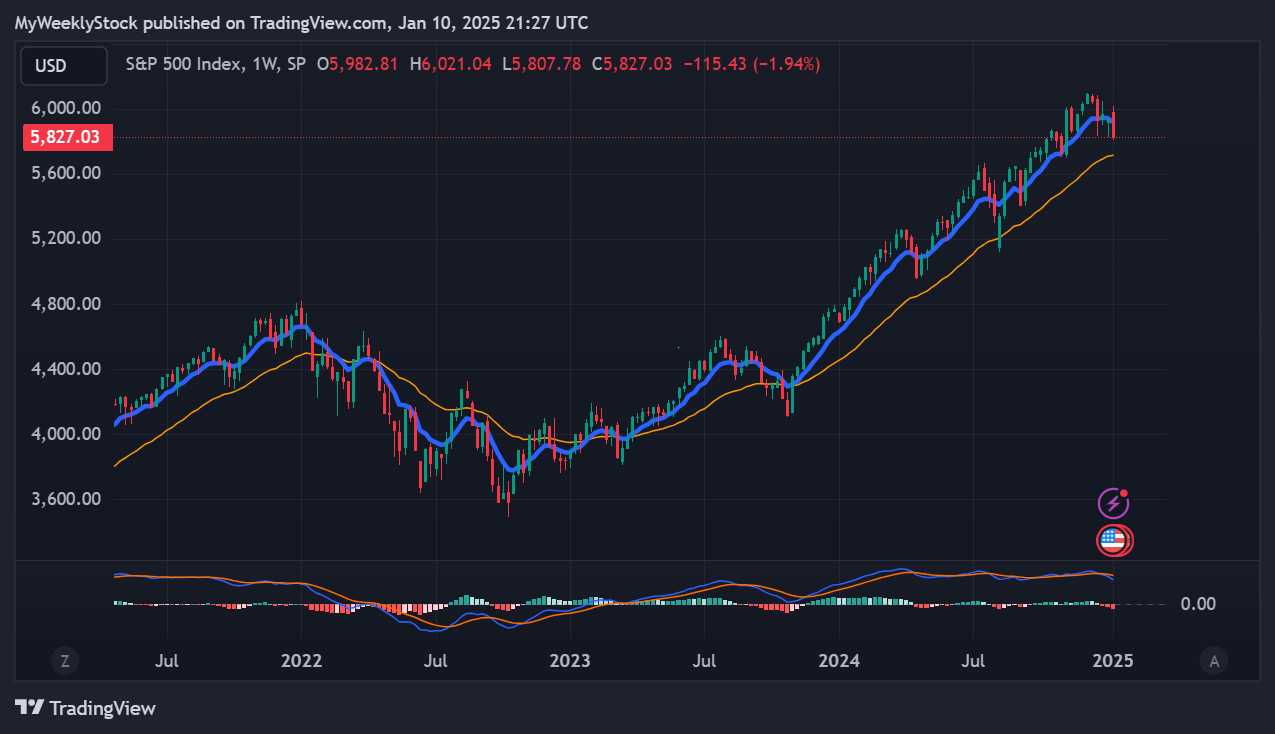Click the 0.00 MACD axis label
Screen dimensions: 1275x734
click(1198, 603)
